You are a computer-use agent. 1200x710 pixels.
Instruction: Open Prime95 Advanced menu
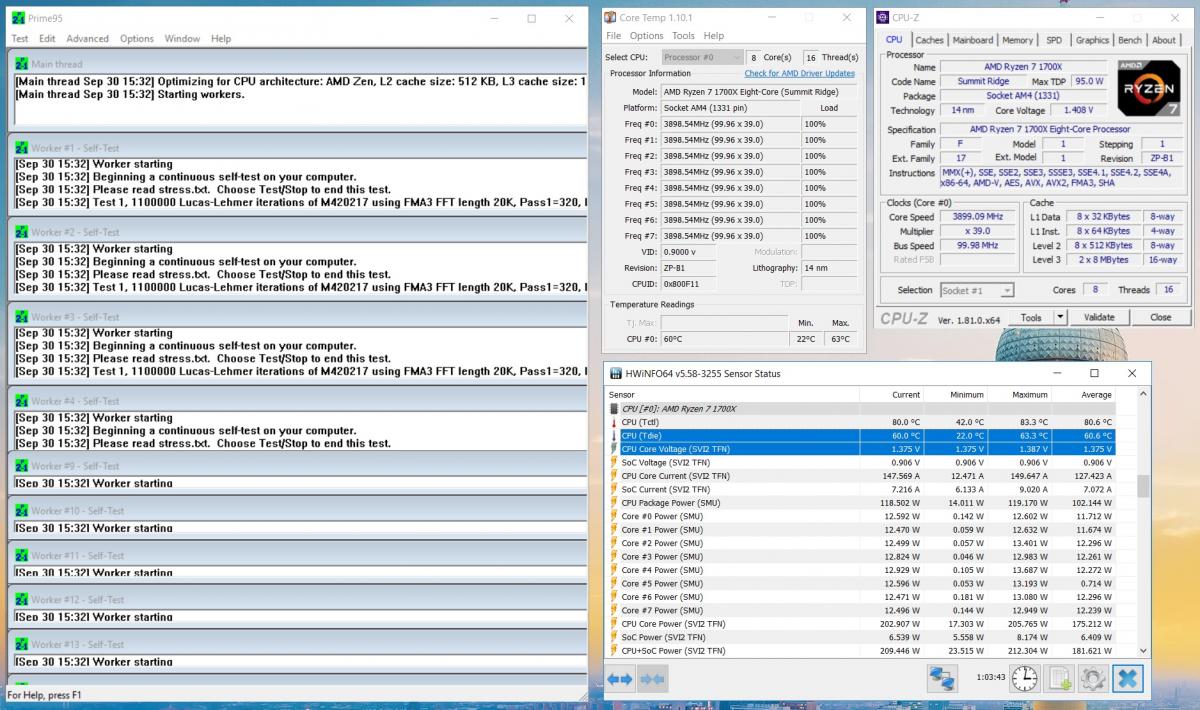coord(88,39)
